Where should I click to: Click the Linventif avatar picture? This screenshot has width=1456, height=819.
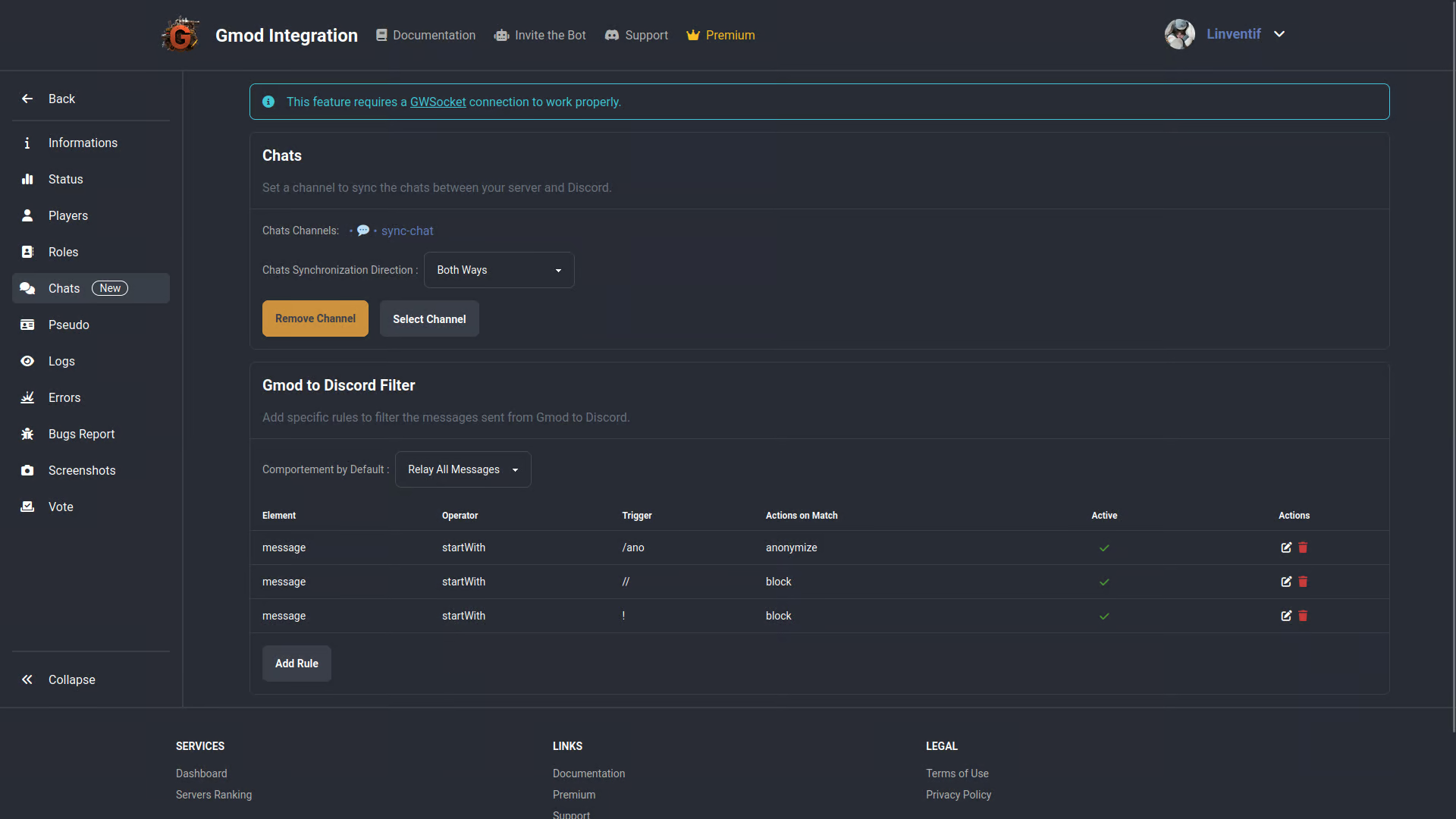pos(1180,34)
